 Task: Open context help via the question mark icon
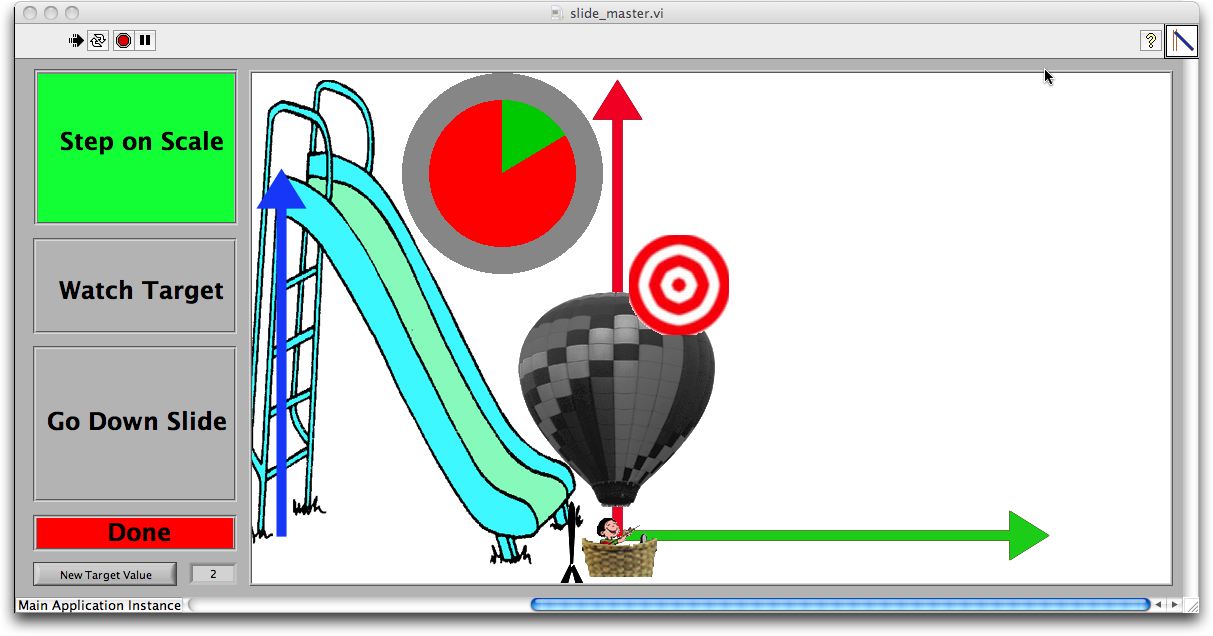pyautogui.click(x=1150, y=41)
